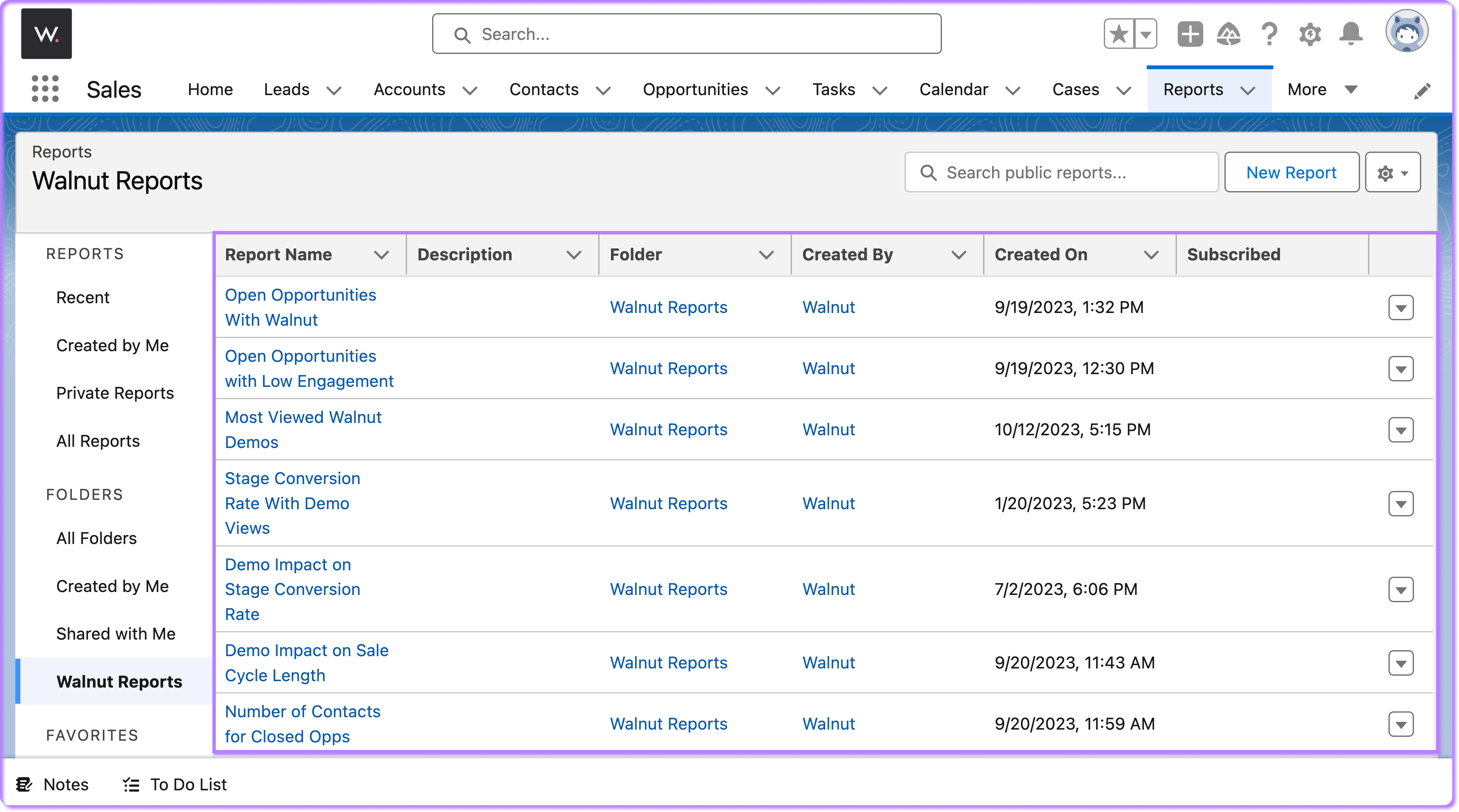Open the App Launcher dots grid
The height and width of the screenshot is (812, 1459).
pos(45,89)
